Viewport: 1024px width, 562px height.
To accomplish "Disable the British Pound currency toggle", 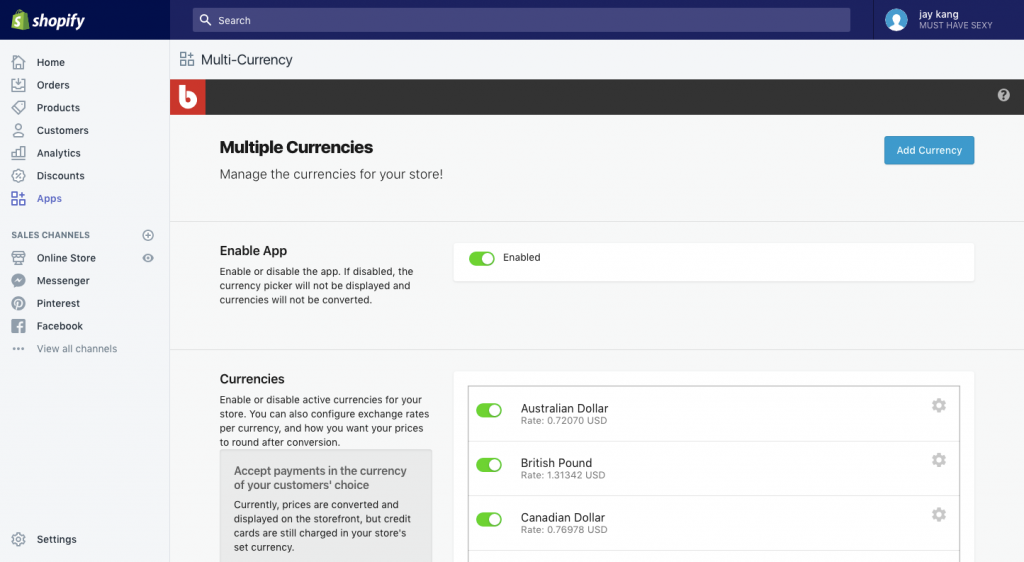I will pyautogui.click(x=489, y=465).
